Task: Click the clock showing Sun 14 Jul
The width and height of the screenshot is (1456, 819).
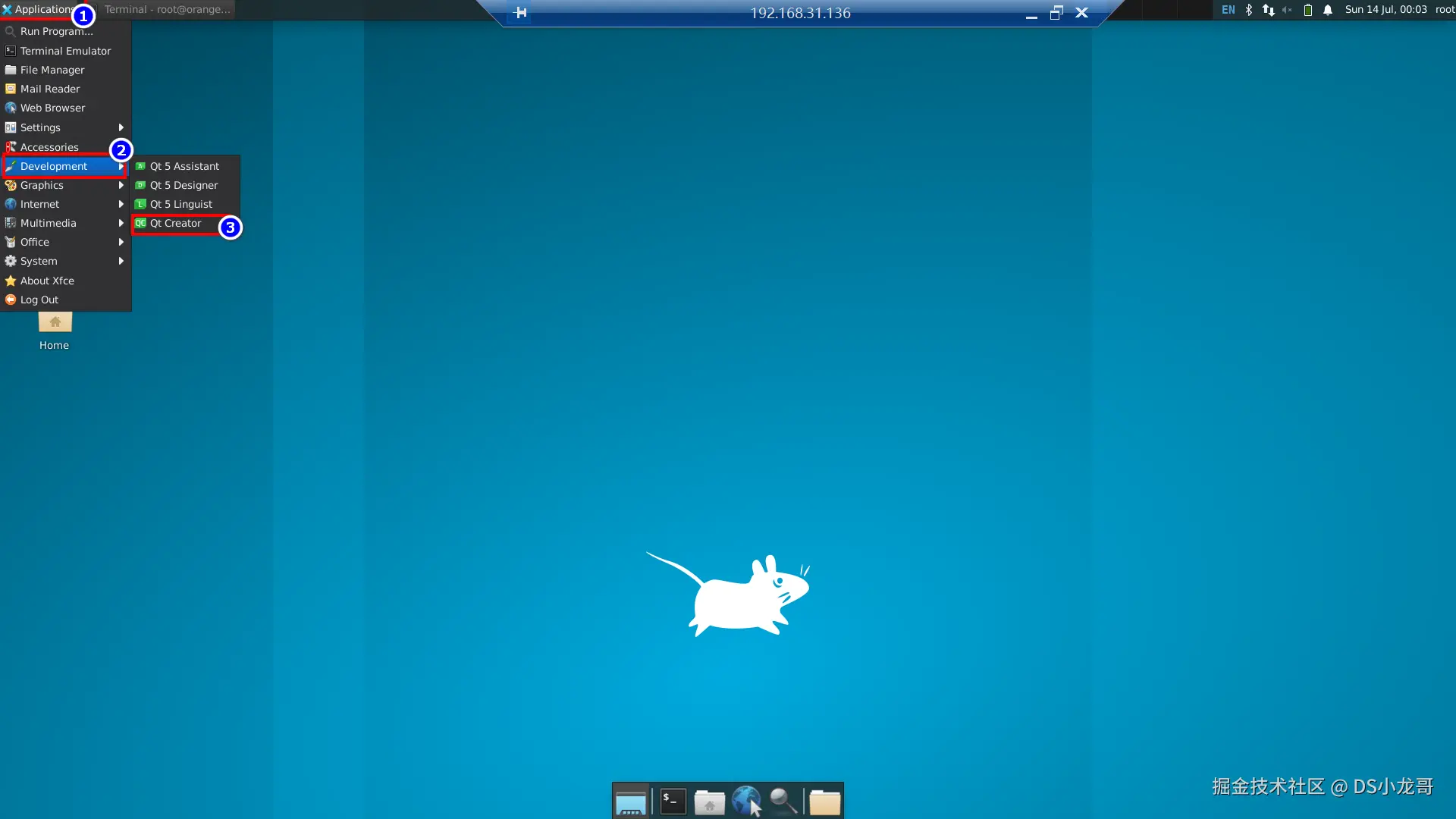Action: 1385,10
